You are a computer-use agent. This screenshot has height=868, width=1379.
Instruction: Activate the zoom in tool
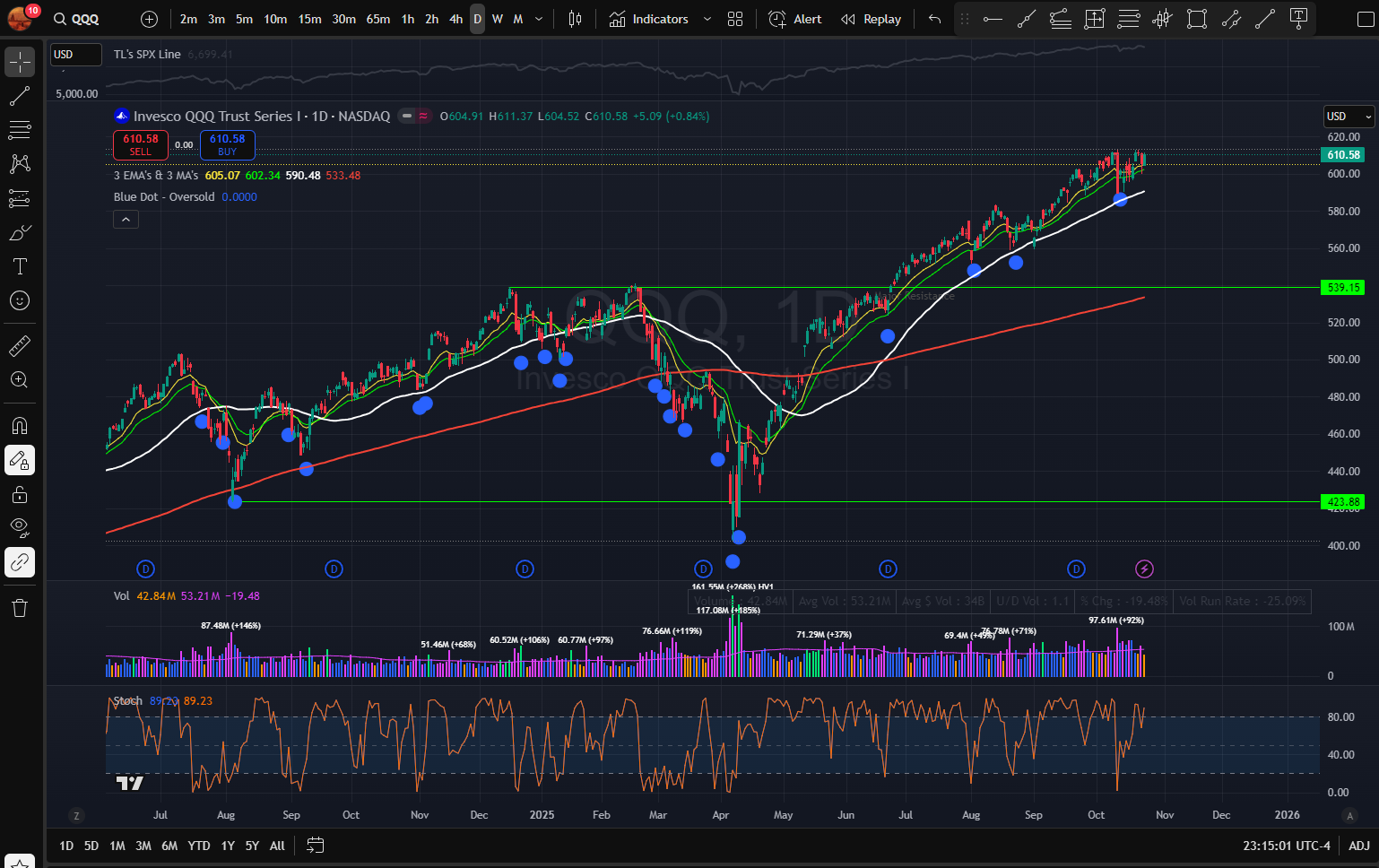pyautogui.click(x=20, y=379)
